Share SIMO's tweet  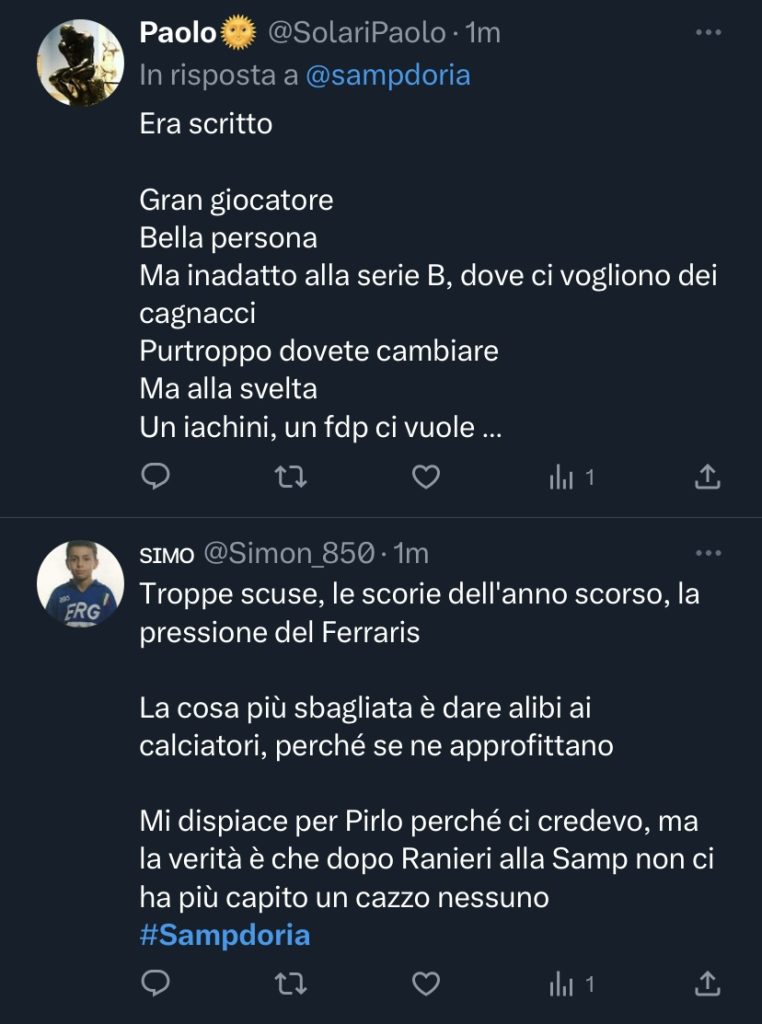(707, 985)
